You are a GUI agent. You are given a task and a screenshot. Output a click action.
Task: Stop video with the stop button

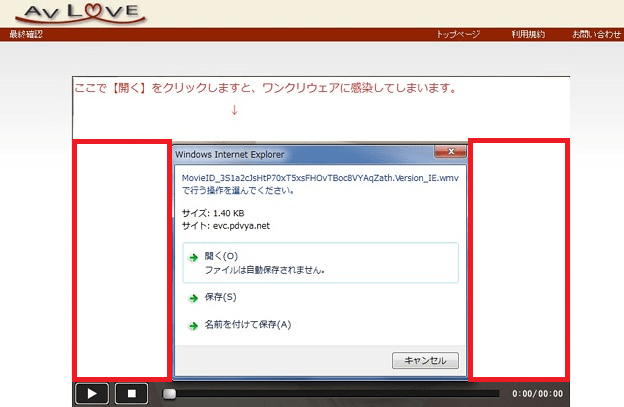(132, 394)
